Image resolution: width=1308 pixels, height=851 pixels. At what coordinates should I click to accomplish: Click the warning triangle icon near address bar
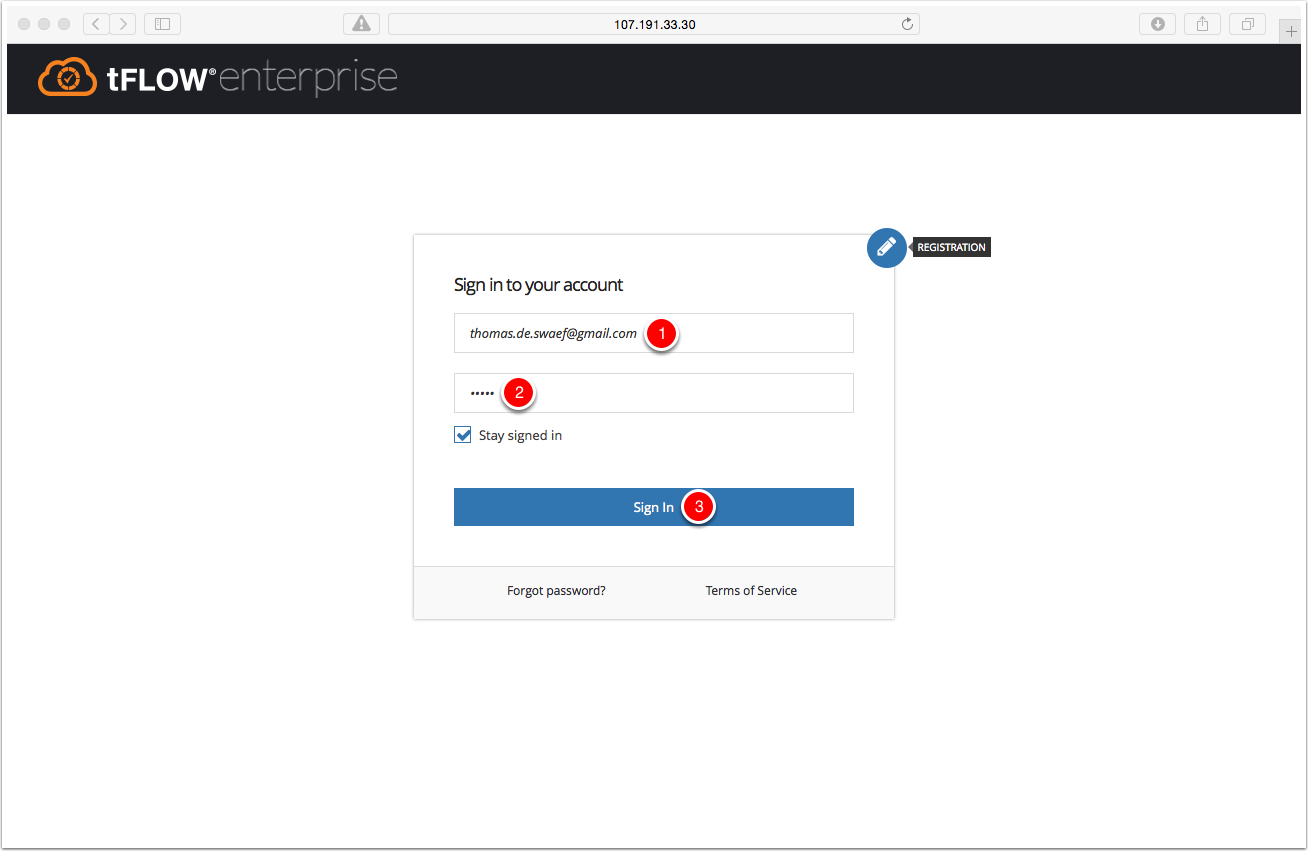[x=361, y=24]
